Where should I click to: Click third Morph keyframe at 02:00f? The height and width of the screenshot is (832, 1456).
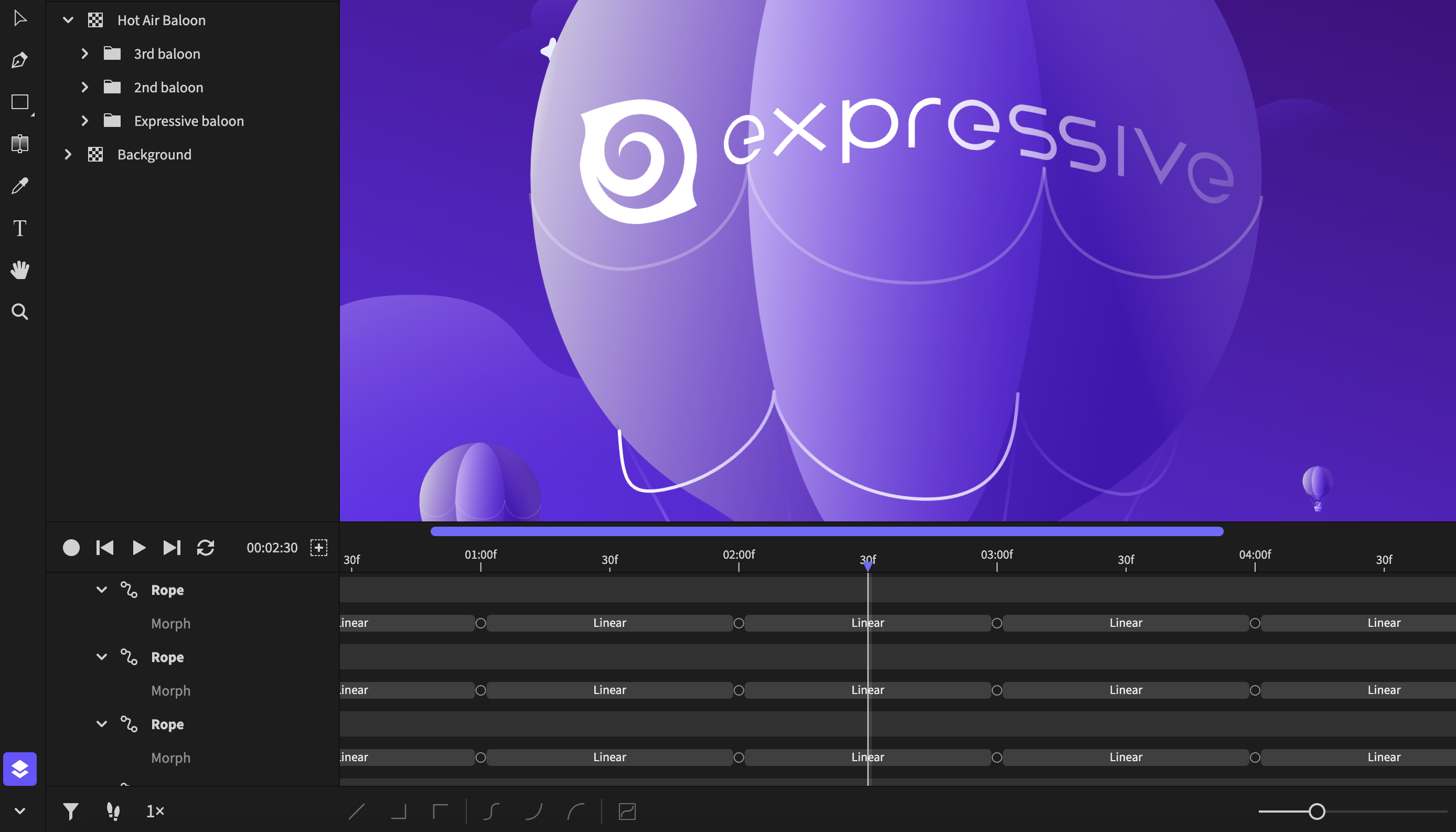pos(738,758)
